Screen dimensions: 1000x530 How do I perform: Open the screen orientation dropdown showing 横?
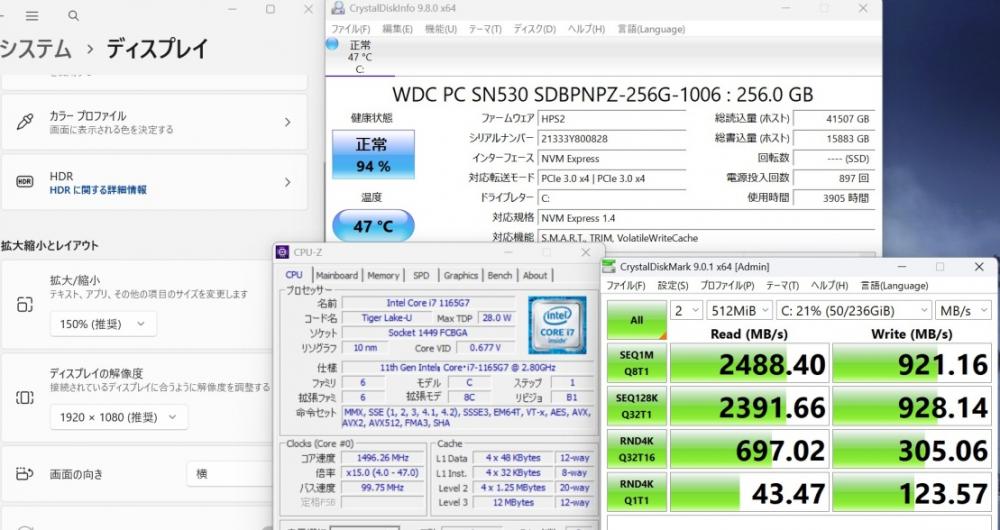point(230,474)
